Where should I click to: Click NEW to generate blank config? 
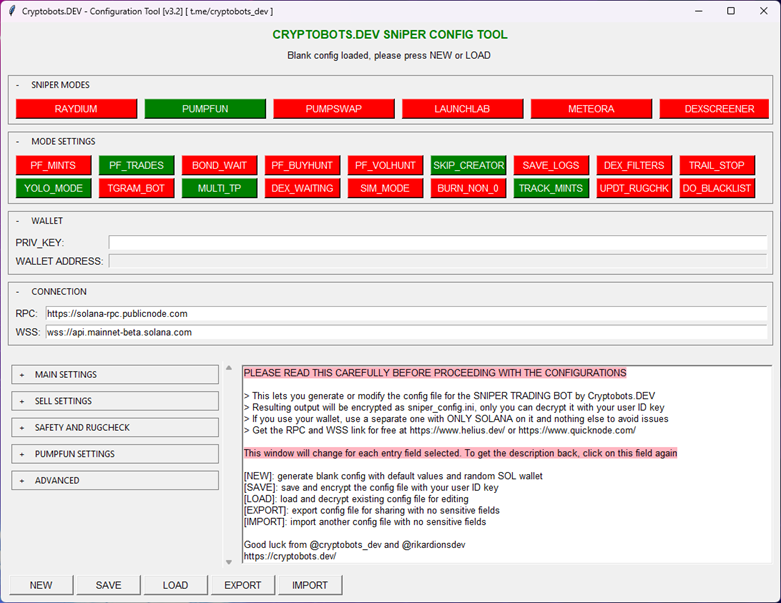41,585
